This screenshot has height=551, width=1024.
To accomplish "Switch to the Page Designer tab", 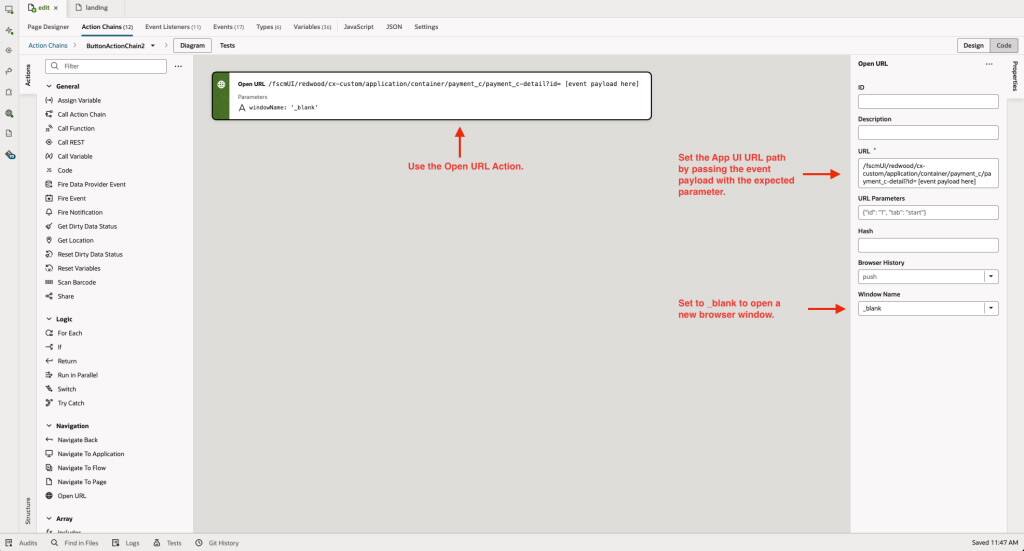I will pos(48,27).
